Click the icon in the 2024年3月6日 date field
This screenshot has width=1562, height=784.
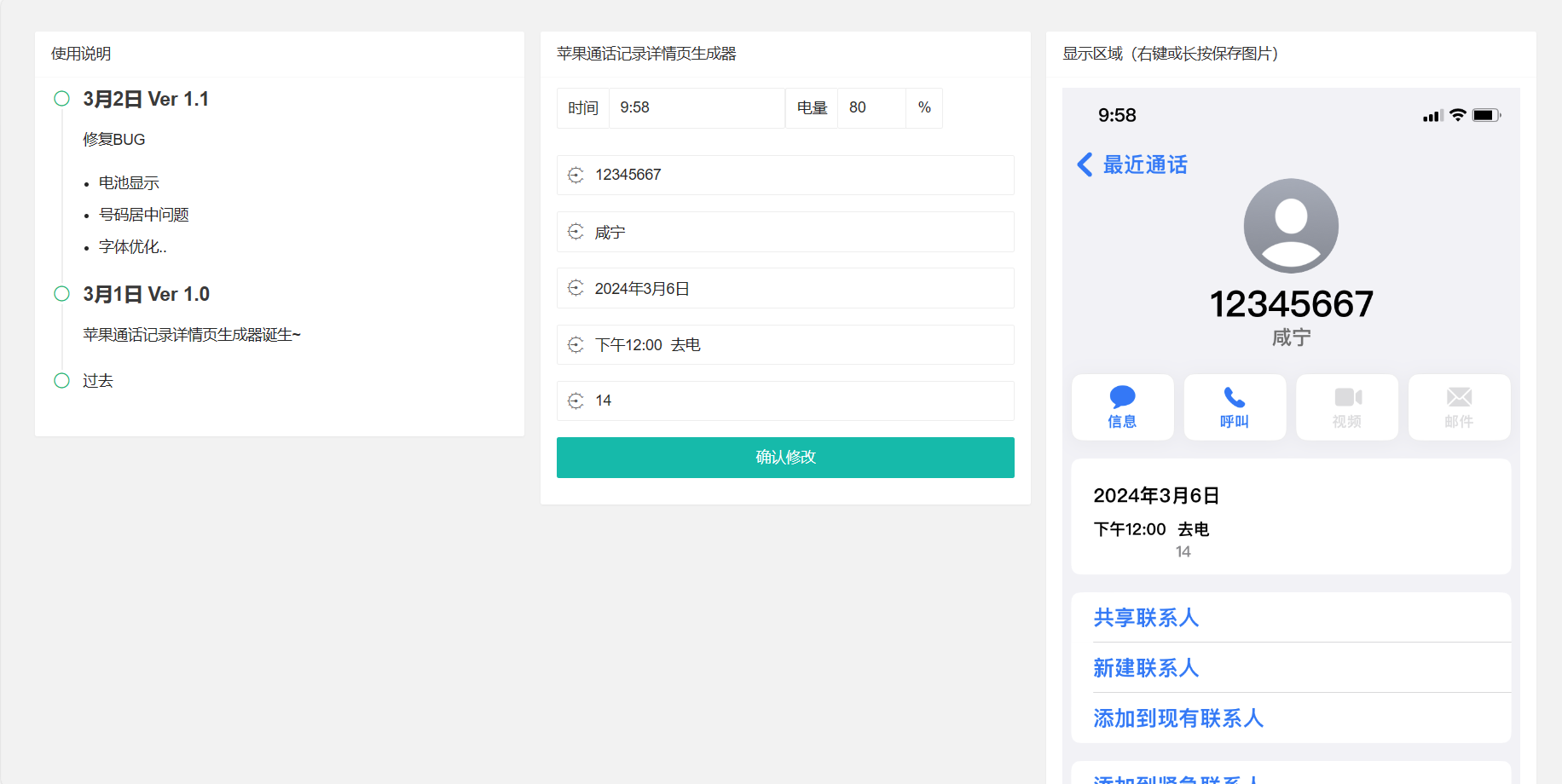(576, 288)
